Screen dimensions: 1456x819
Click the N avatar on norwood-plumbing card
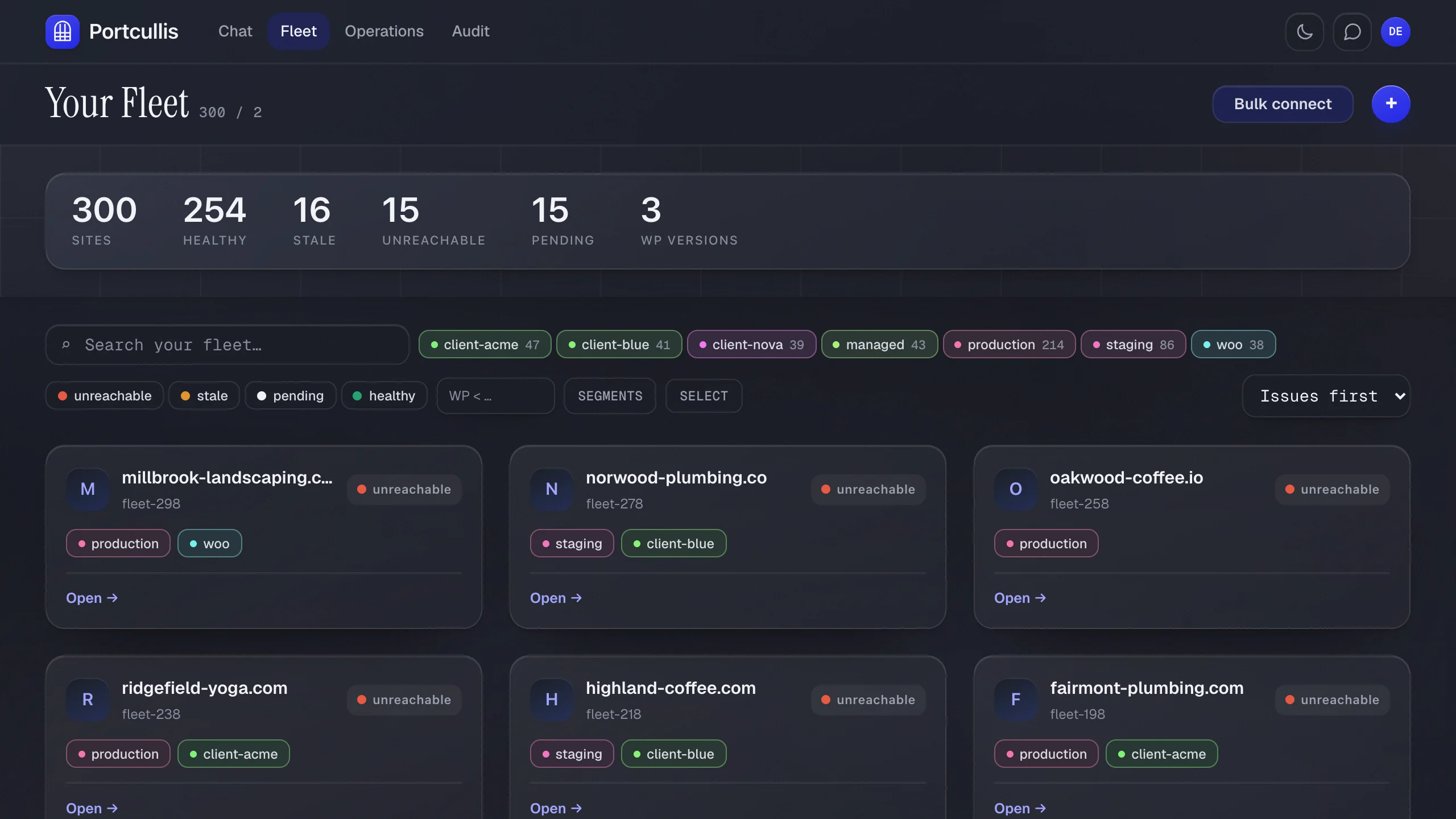552,489
